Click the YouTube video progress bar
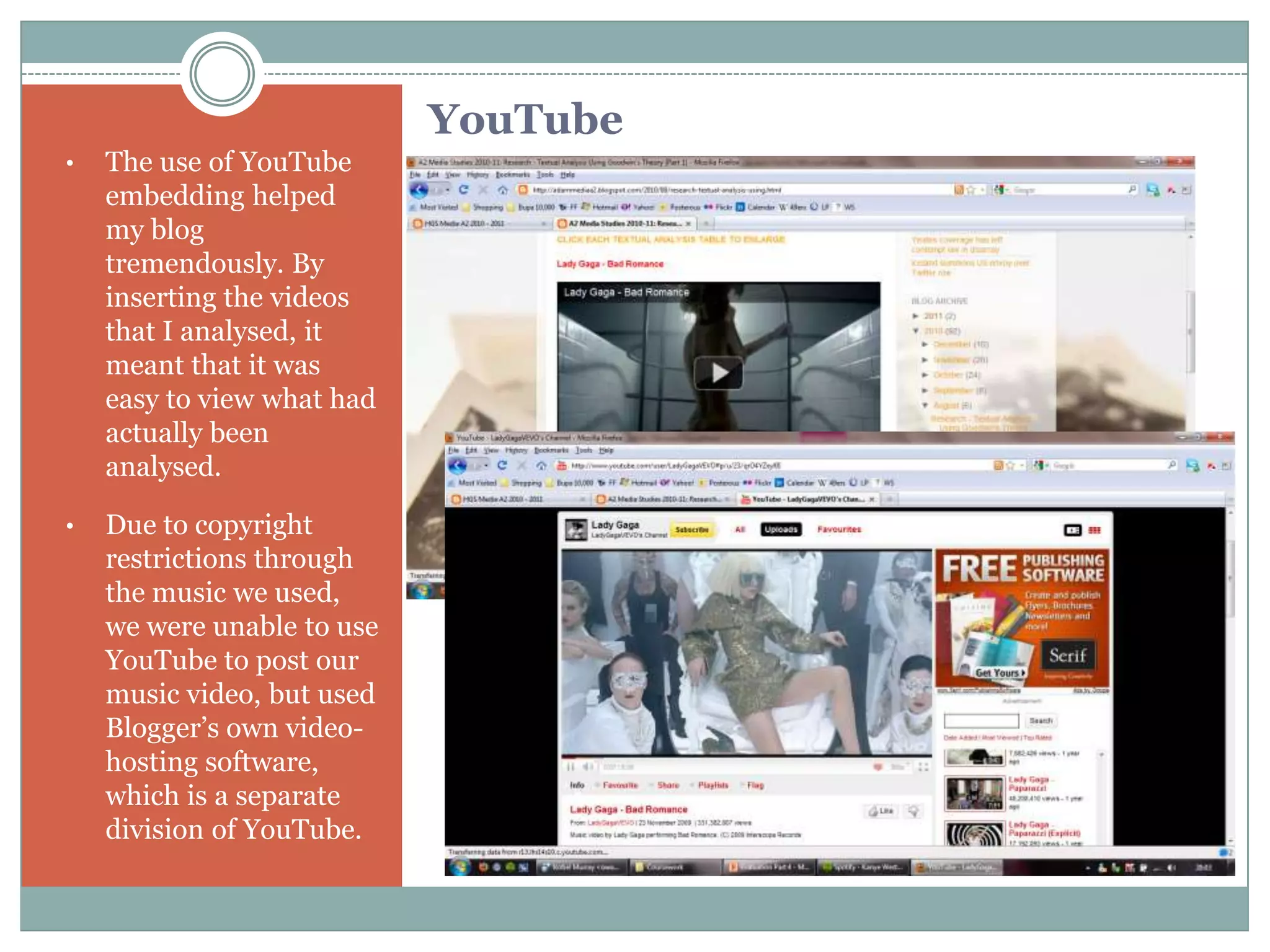The height and width of the screenshot is (952, 1270). 747,756
